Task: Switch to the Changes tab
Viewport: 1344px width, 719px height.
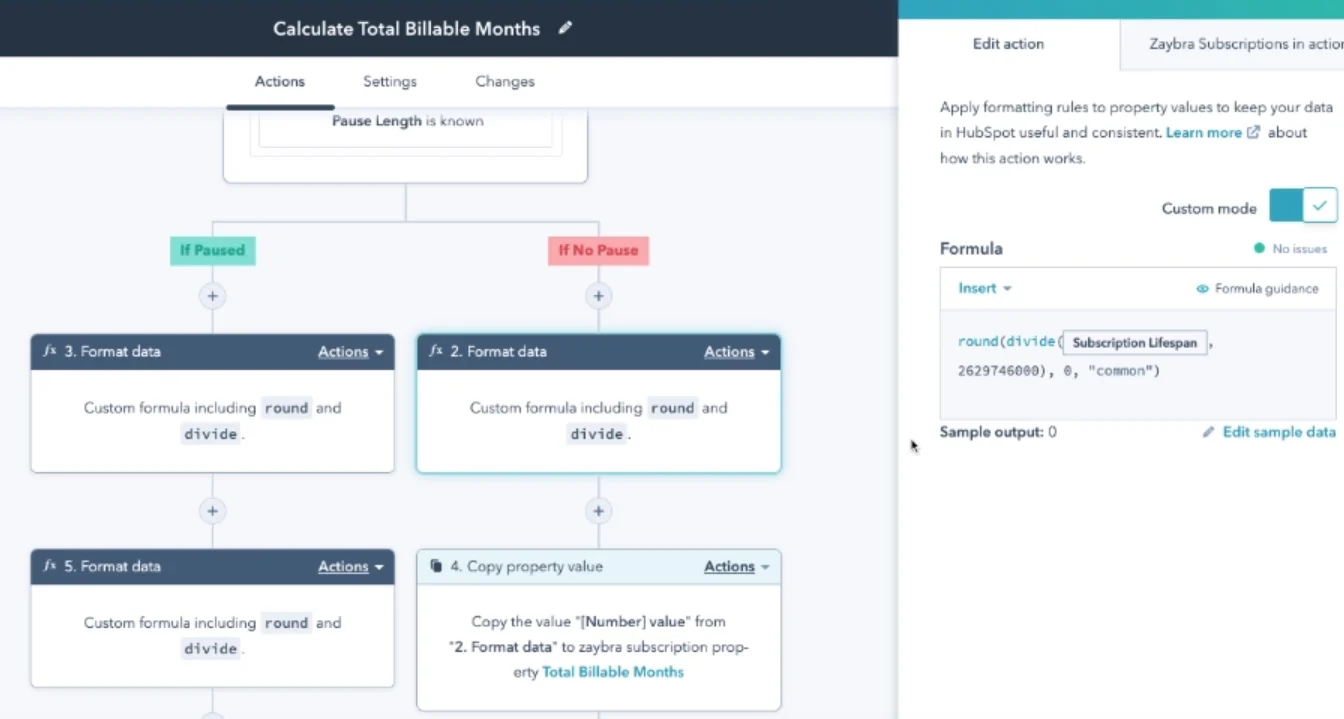Action: click(504, 82)
